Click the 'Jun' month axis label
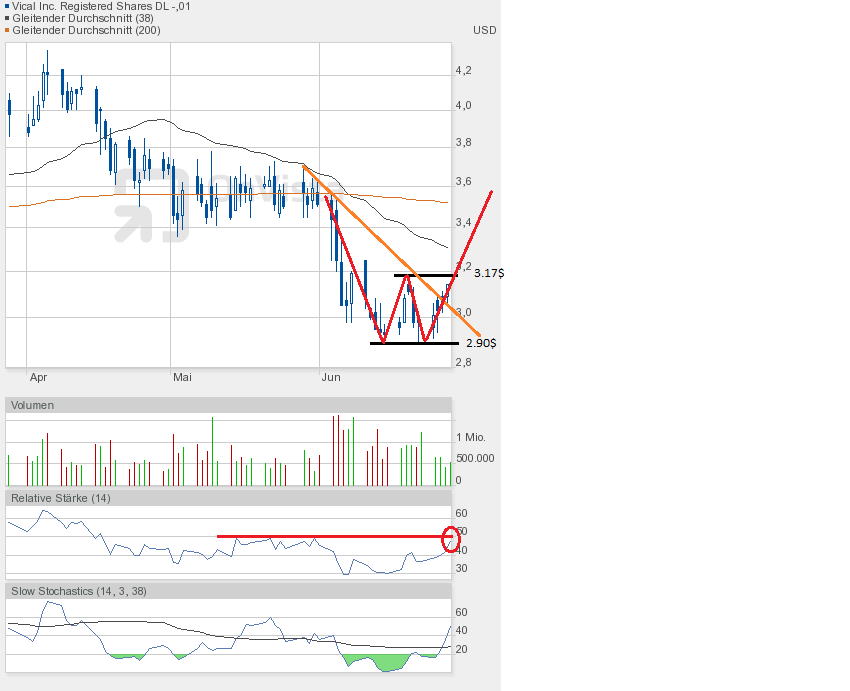This screenshot has height=691, width=850. (x=331, y=378)
